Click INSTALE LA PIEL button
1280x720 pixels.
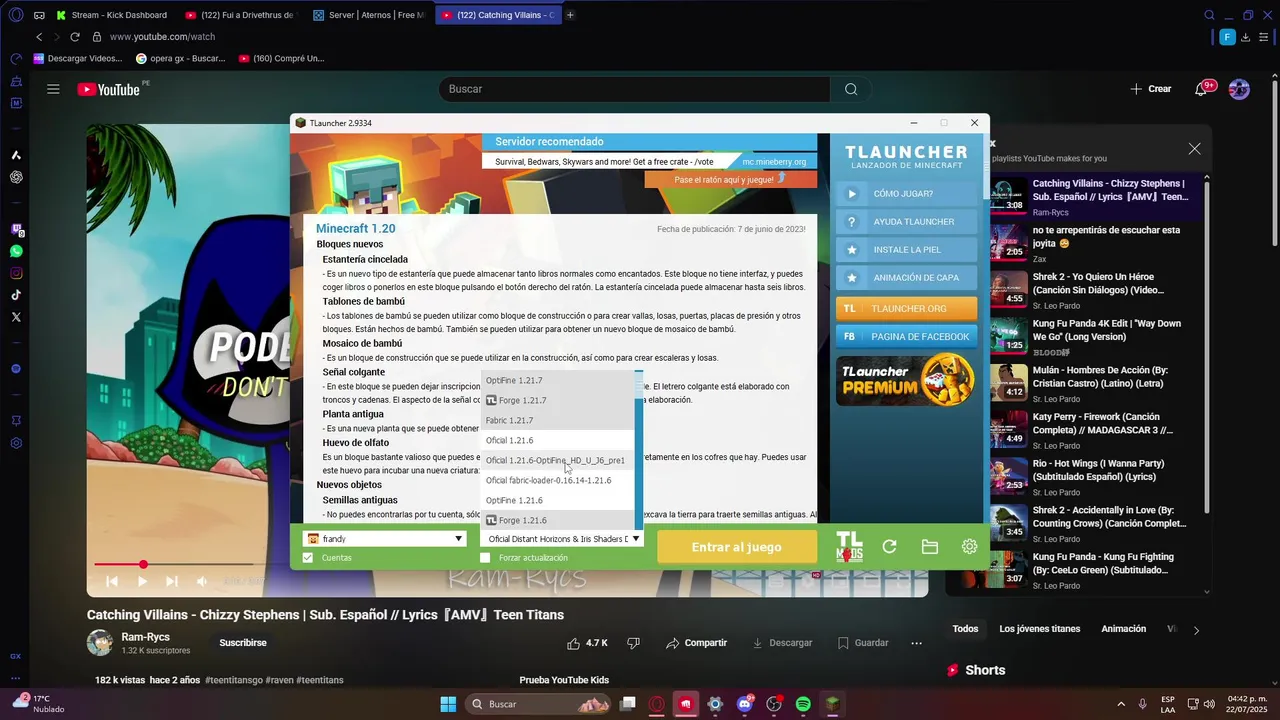[x=906, y=250]
